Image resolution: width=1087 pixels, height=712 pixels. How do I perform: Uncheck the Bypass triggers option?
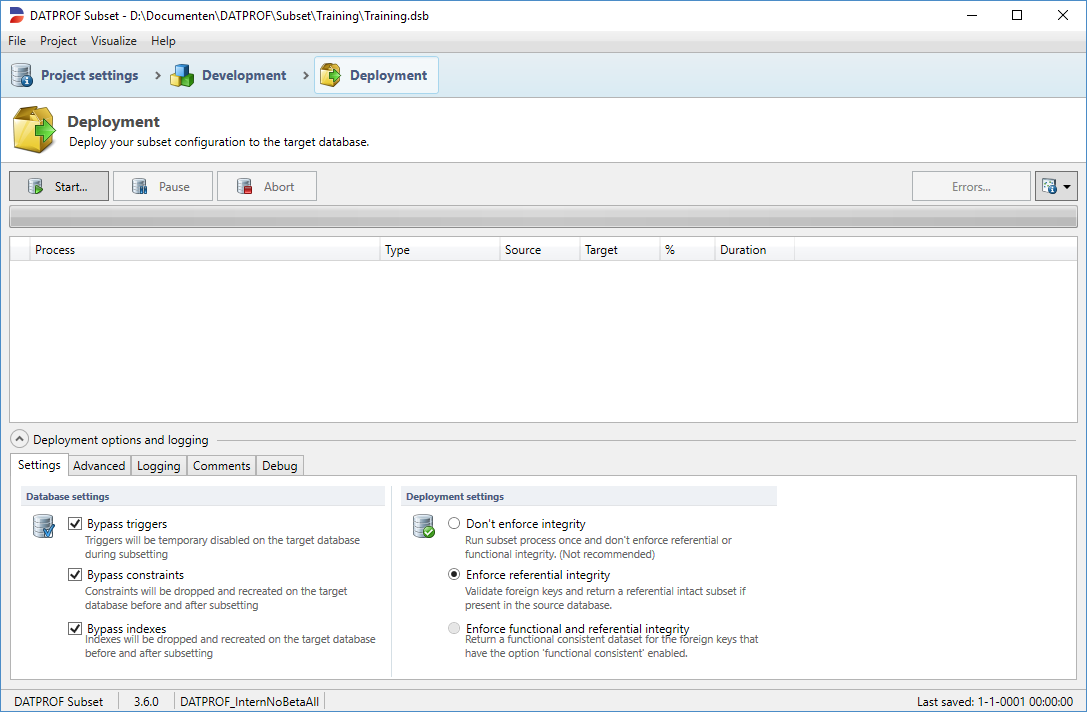75,523
